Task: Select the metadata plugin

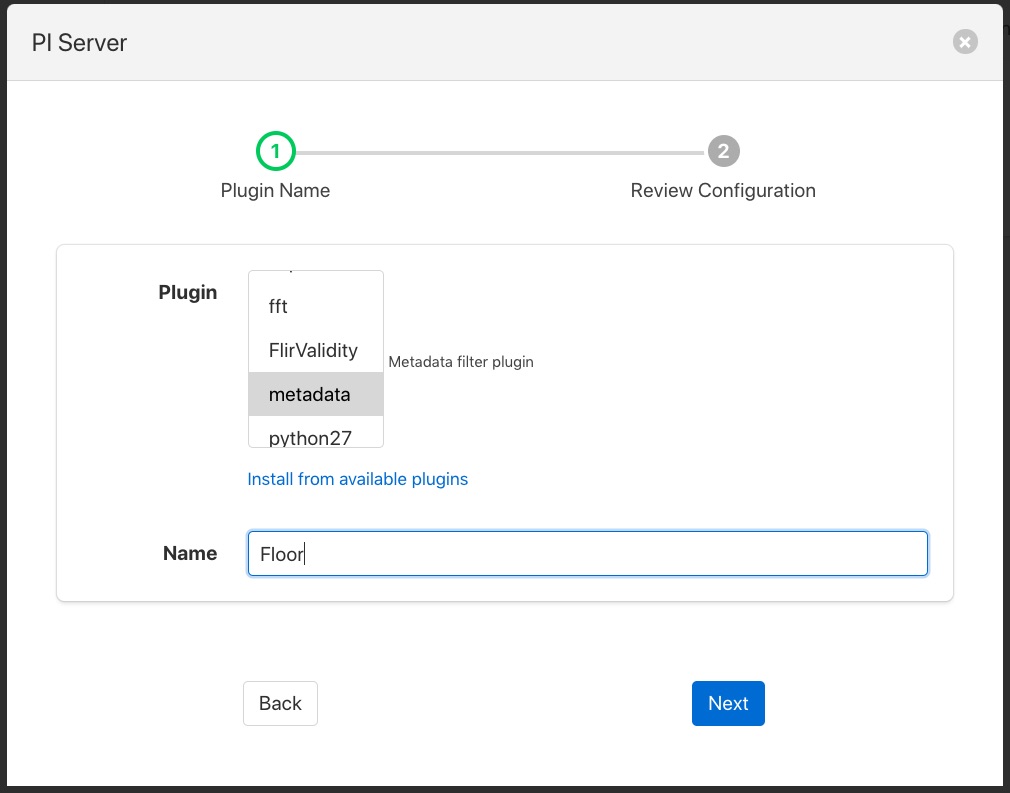Action: pyautogui.click(x=309, y=394)
